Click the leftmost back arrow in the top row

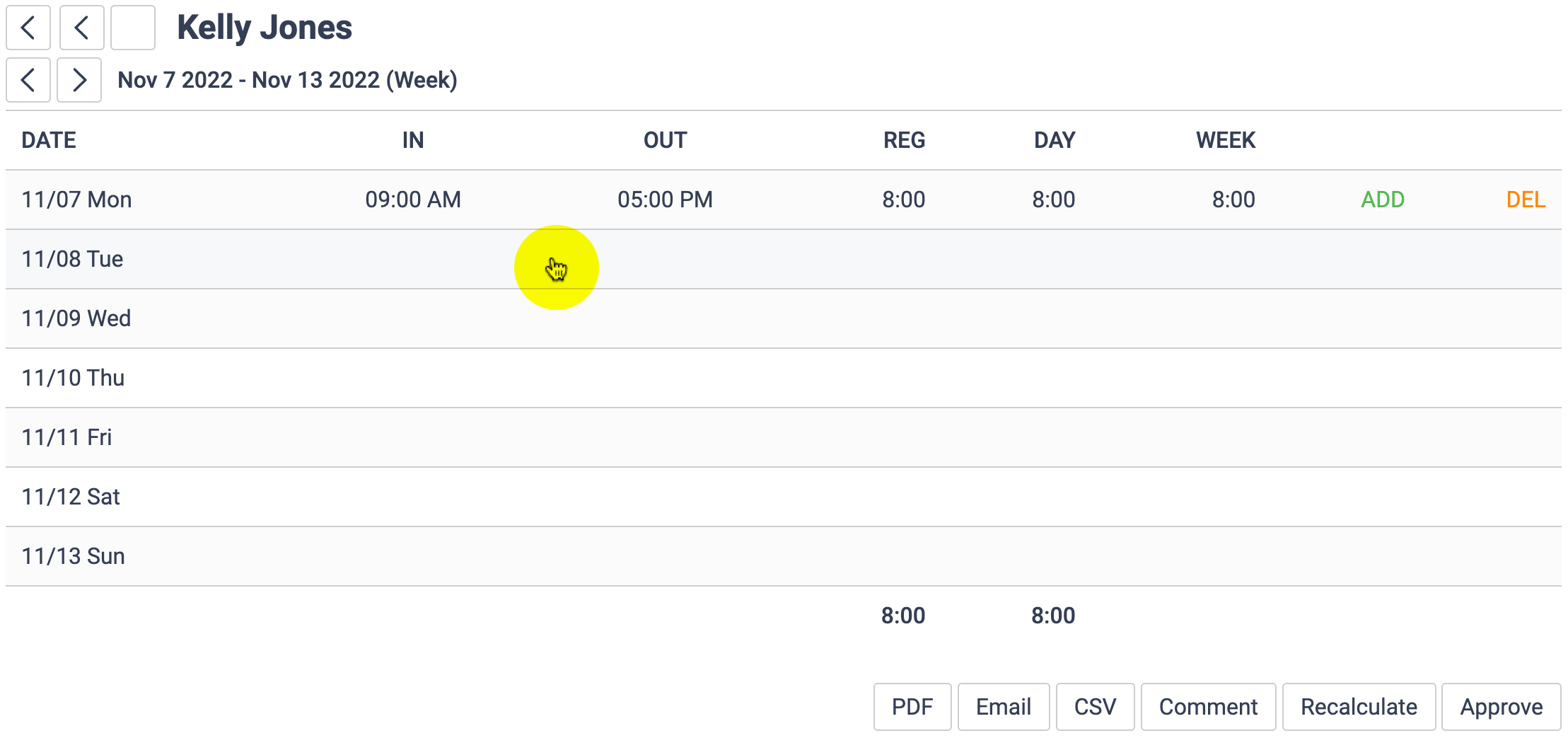pyautogui.click(x=28, y=28)
